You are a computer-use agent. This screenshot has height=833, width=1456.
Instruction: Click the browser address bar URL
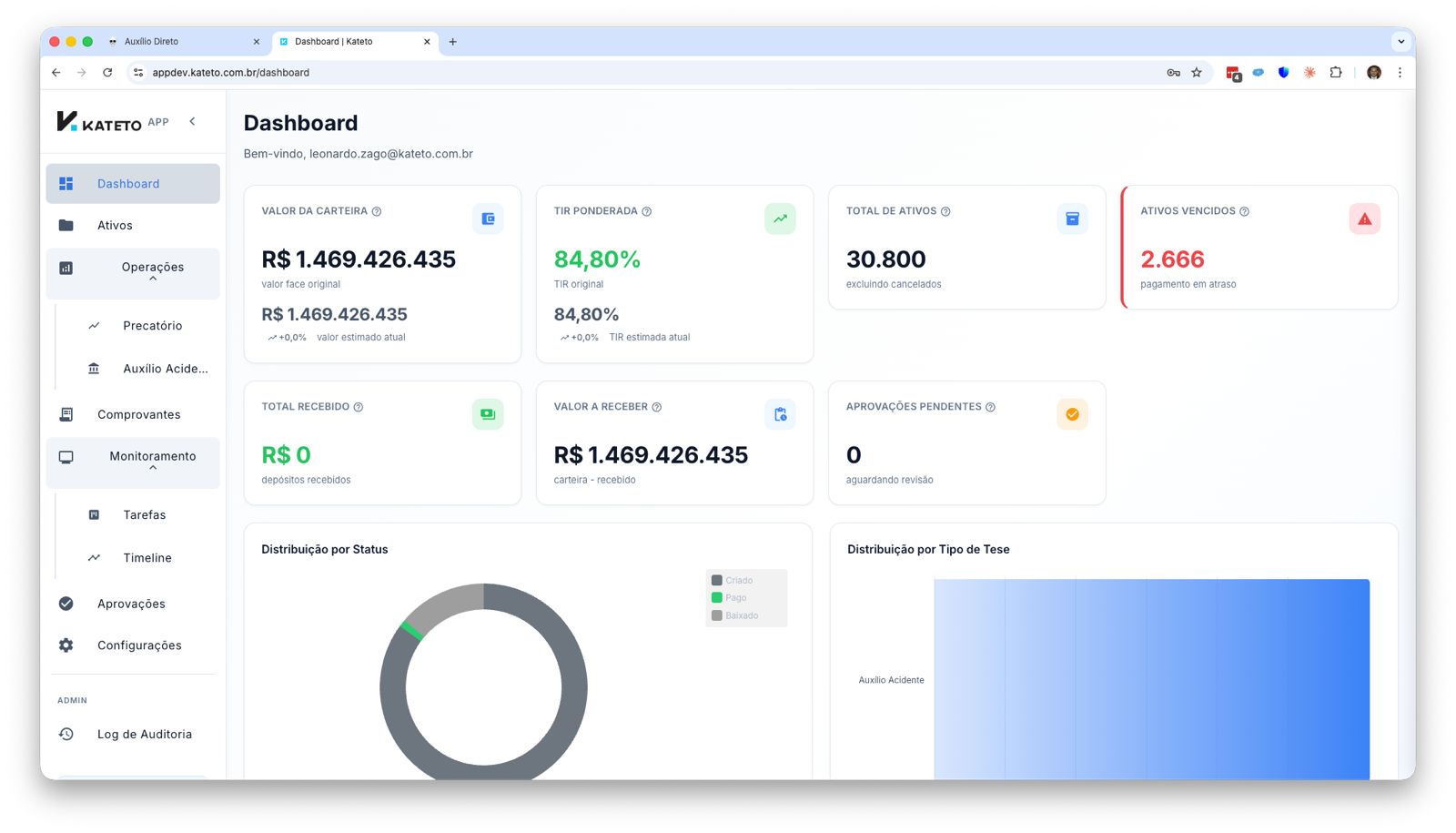231,73
